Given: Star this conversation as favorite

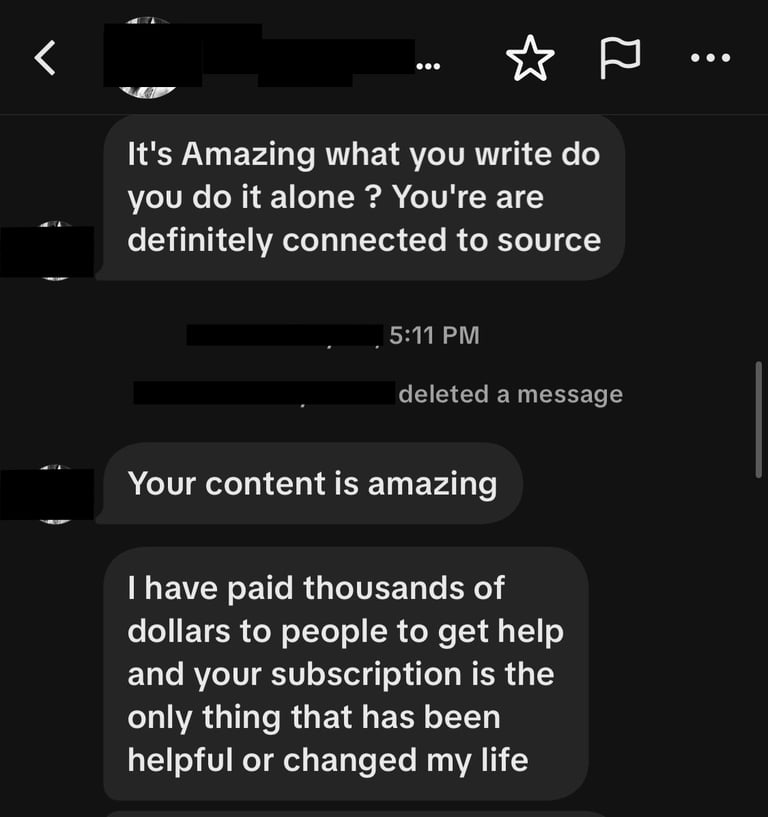Looking at the screenshot, I should coord(530,58).
